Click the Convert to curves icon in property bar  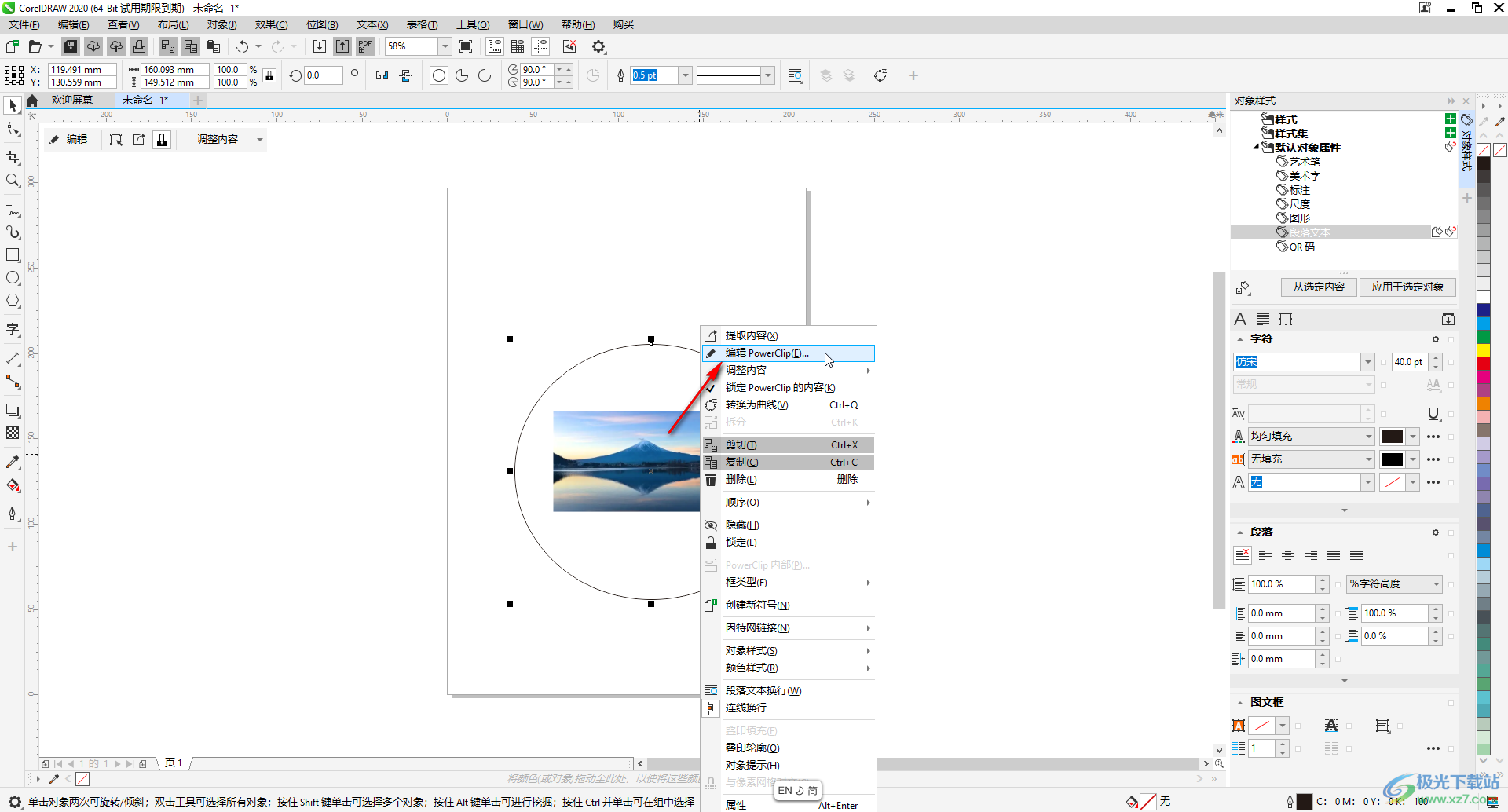tap(880, 75)
